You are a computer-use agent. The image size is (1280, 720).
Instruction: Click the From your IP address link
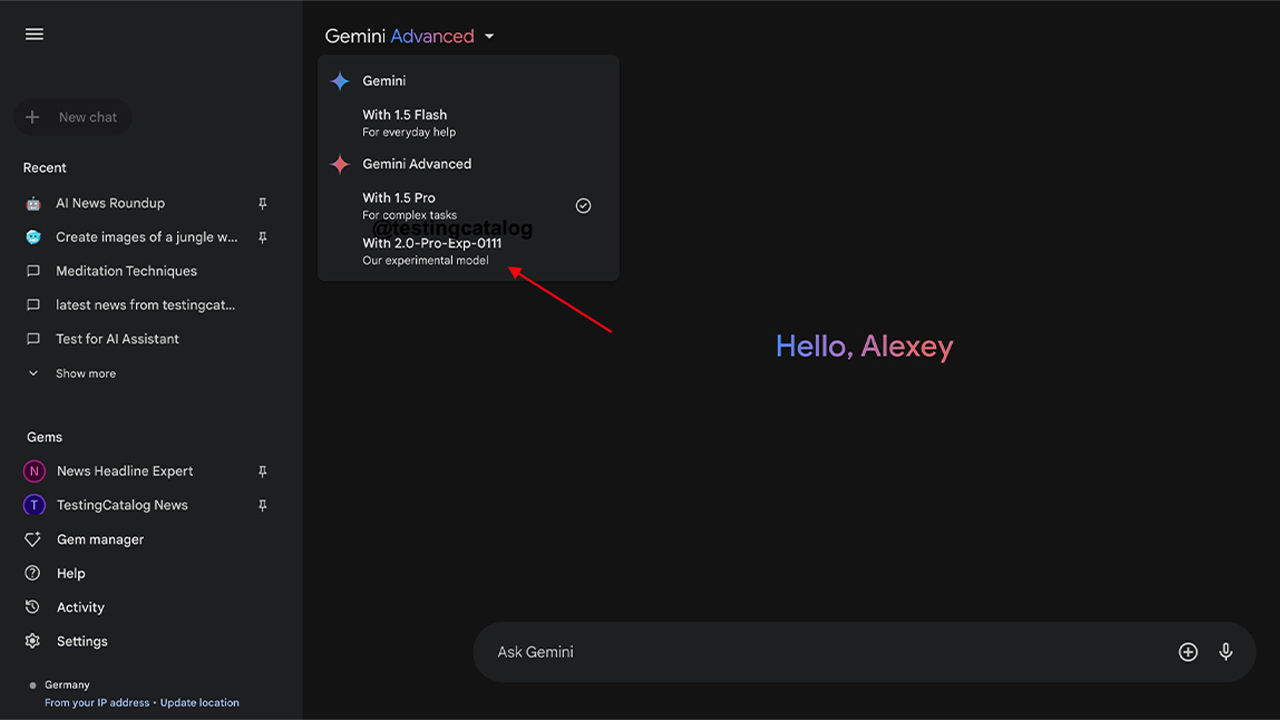tap(97, 703)
